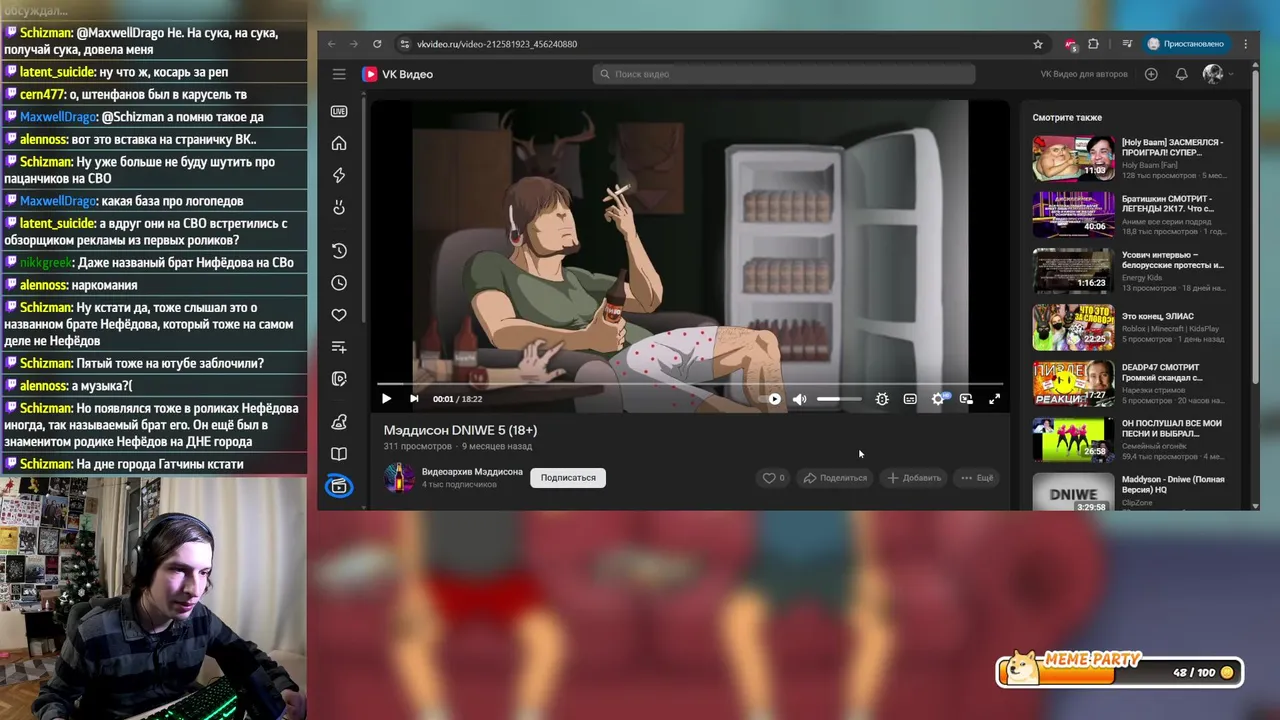
Task: Open Братишкин СМОТРИТ ЛЕГЕНДЫ 2К17 video
Action: (x=1130, y=214)
